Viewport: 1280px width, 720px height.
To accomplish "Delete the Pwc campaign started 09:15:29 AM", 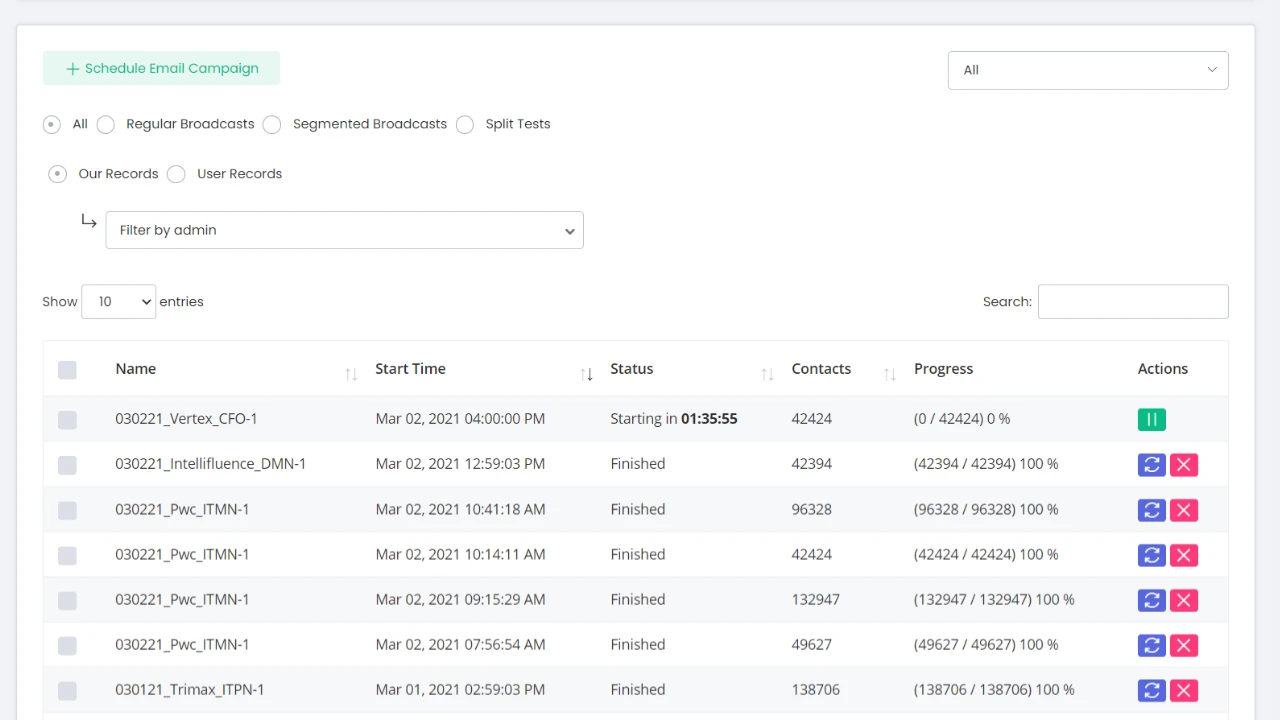I will pos(1184,600).
